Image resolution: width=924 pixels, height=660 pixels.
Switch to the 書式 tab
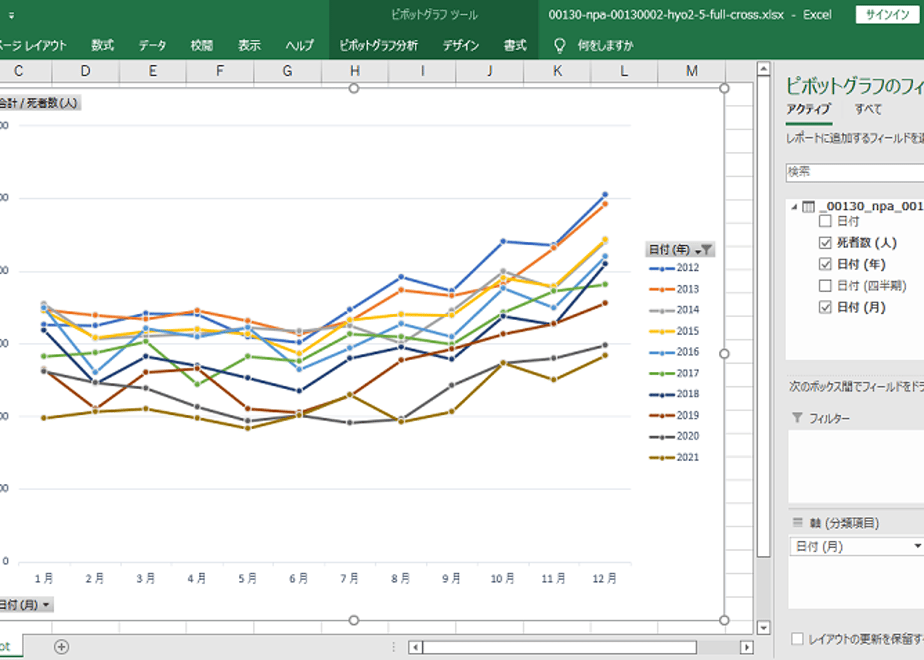coord(515,45)
